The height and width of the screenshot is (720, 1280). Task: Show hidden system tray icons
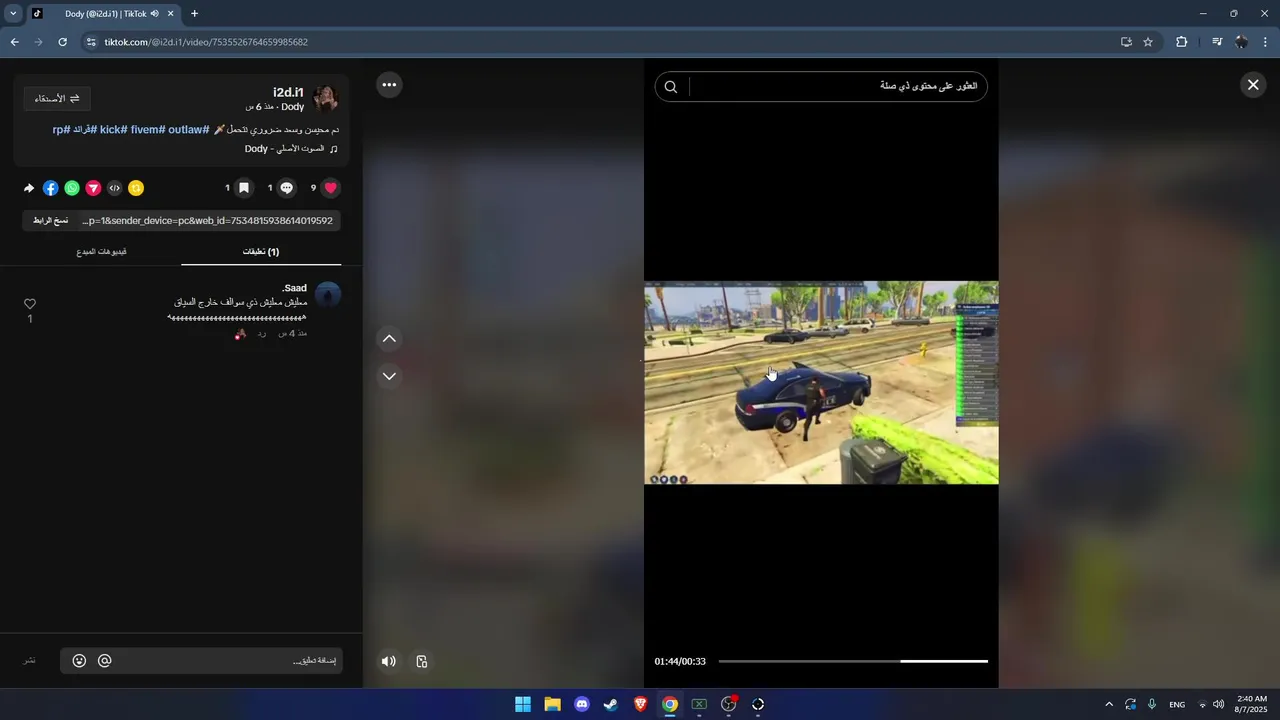(x=1108, y=705)
